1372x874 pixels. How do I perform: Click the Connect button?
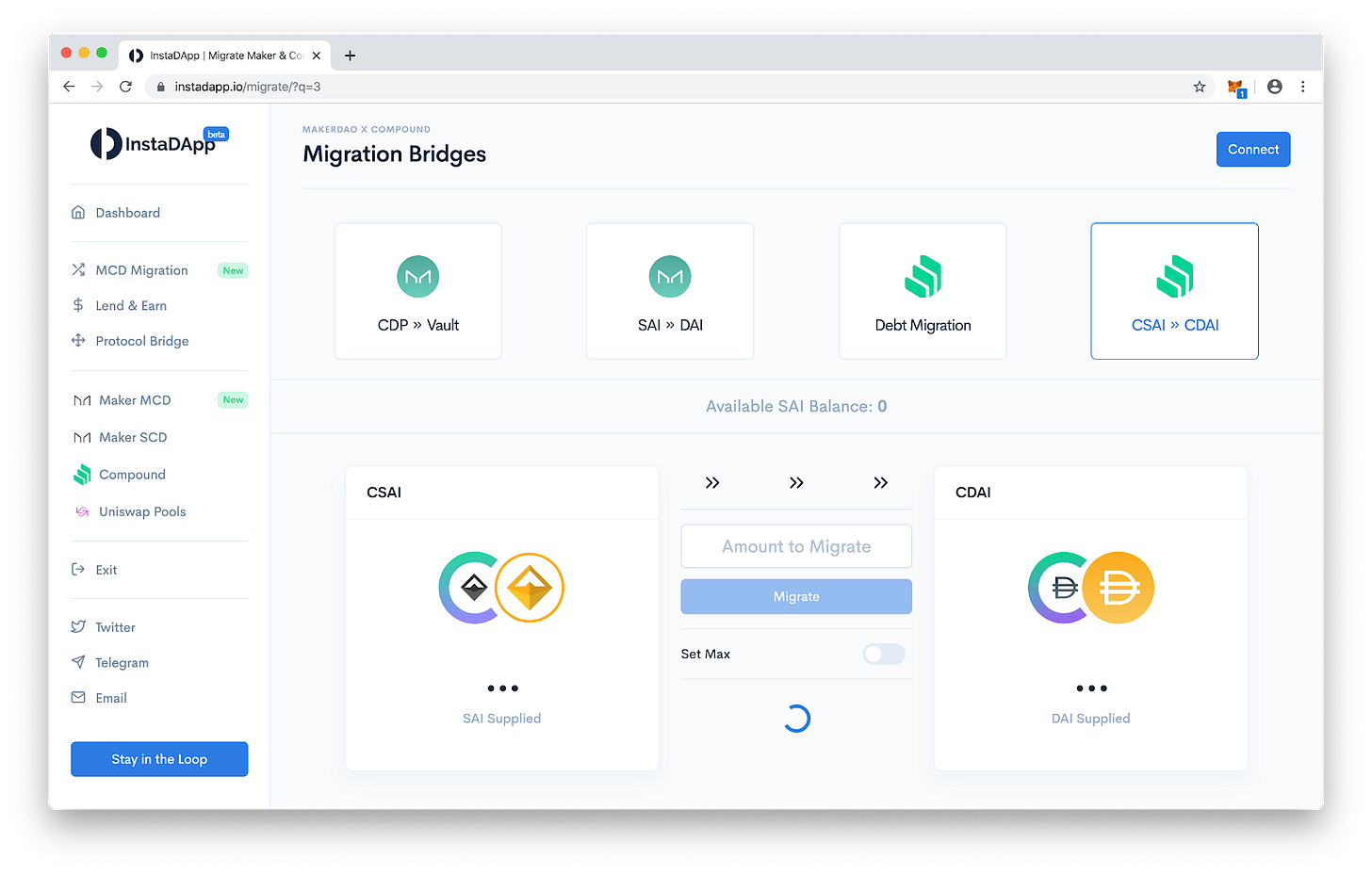point(1253,150)
